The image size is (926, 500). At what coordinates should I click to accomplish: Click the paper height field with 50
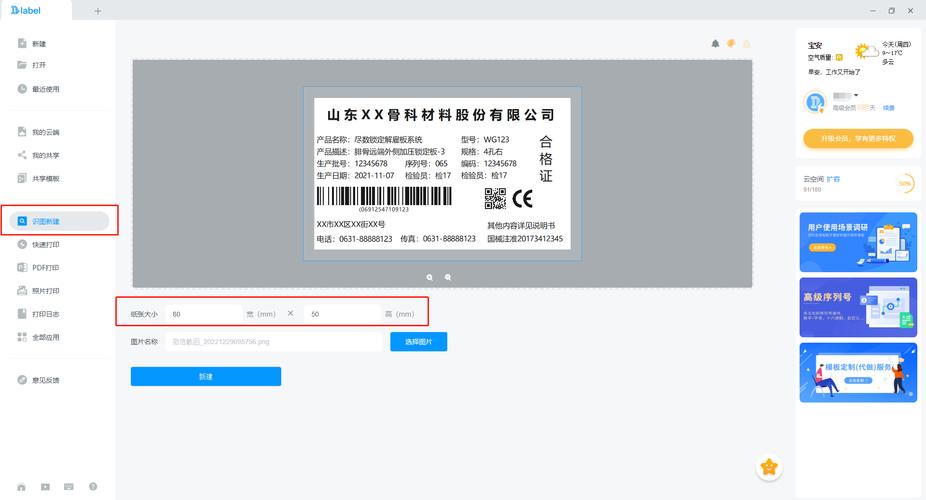point(343,314)
